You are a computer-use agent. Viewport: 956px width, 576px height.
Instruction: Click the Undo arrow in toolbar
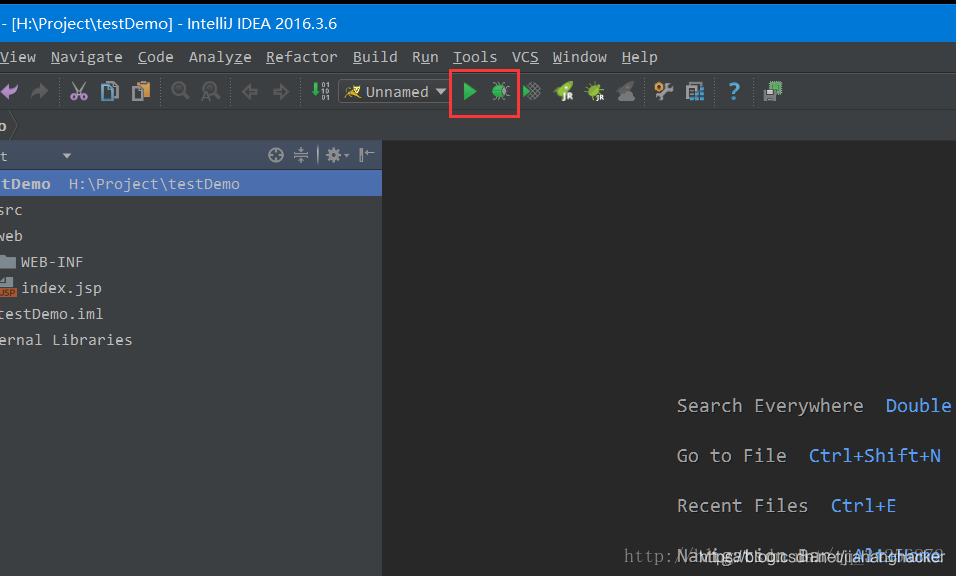pyautogui.click(x=9, y=91)
